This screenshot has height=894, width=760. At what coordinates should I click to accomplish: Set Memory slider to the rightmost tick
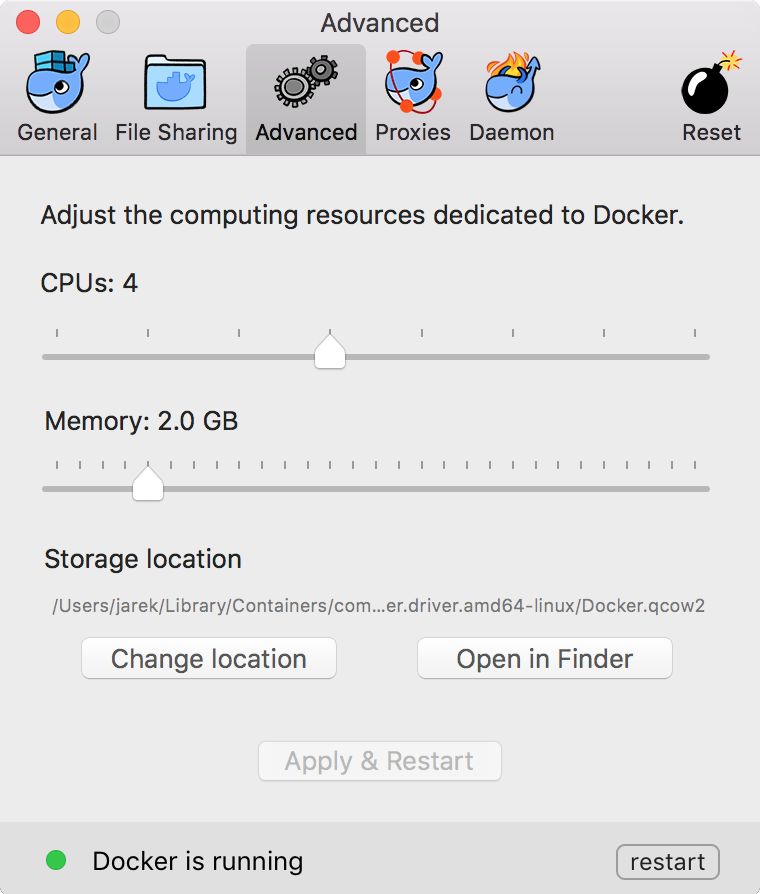[694, 489]
